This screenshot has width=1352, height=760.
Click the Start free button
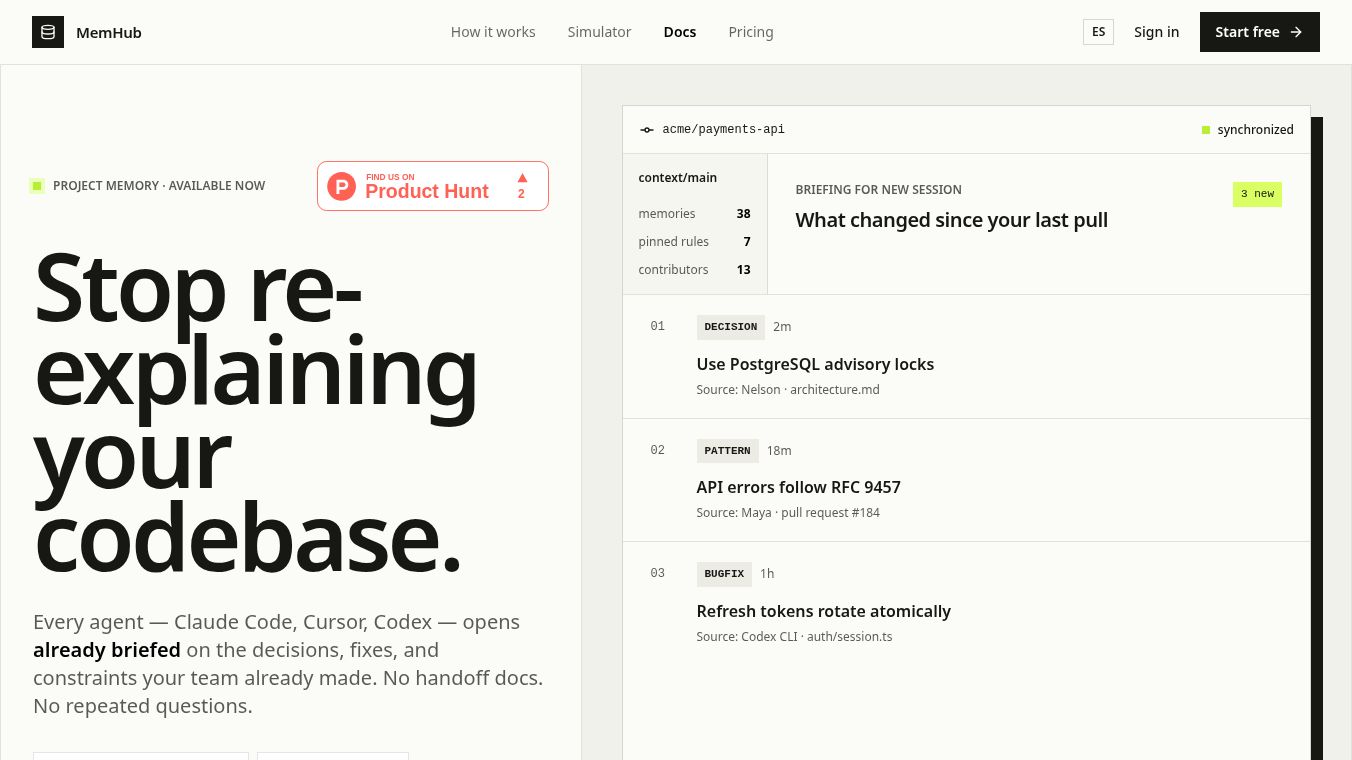click(1260, 32)
